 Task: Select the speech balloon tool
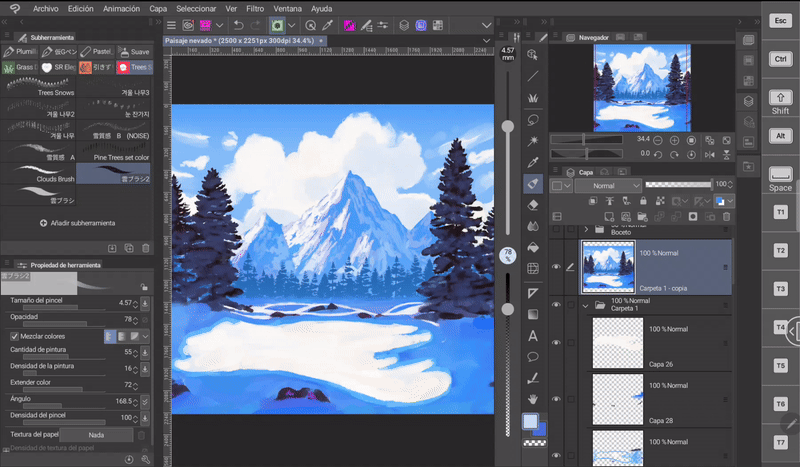point(533,357)
